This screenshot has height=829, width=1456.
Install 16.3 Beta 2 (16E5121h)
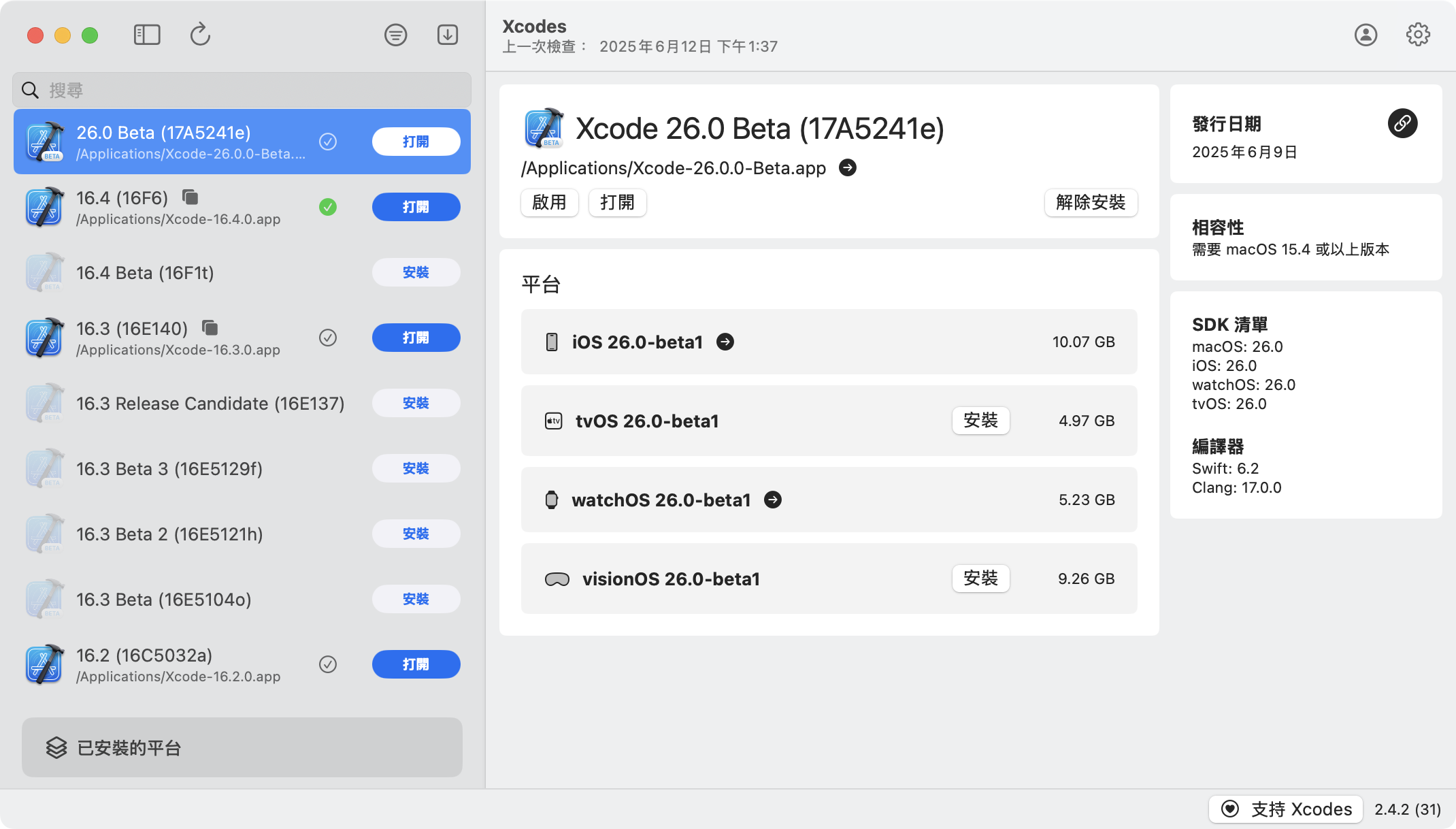pos(416,534)
